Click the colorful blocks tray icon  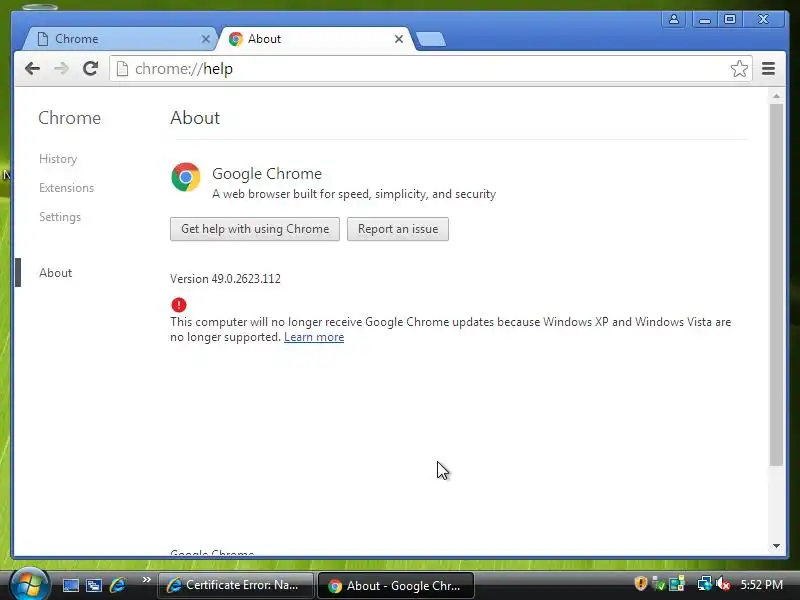(677, 583)
